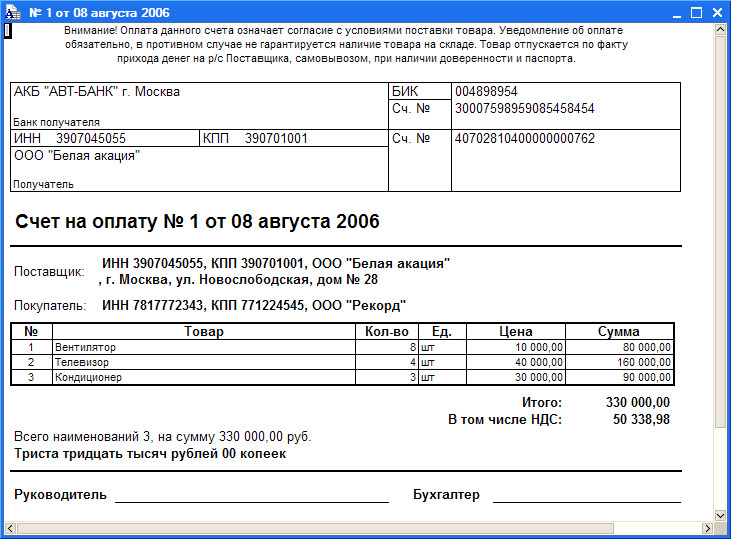Screen dimensions: 731x539
Task: Click the scroll right arrow
Action: [708, 528]
